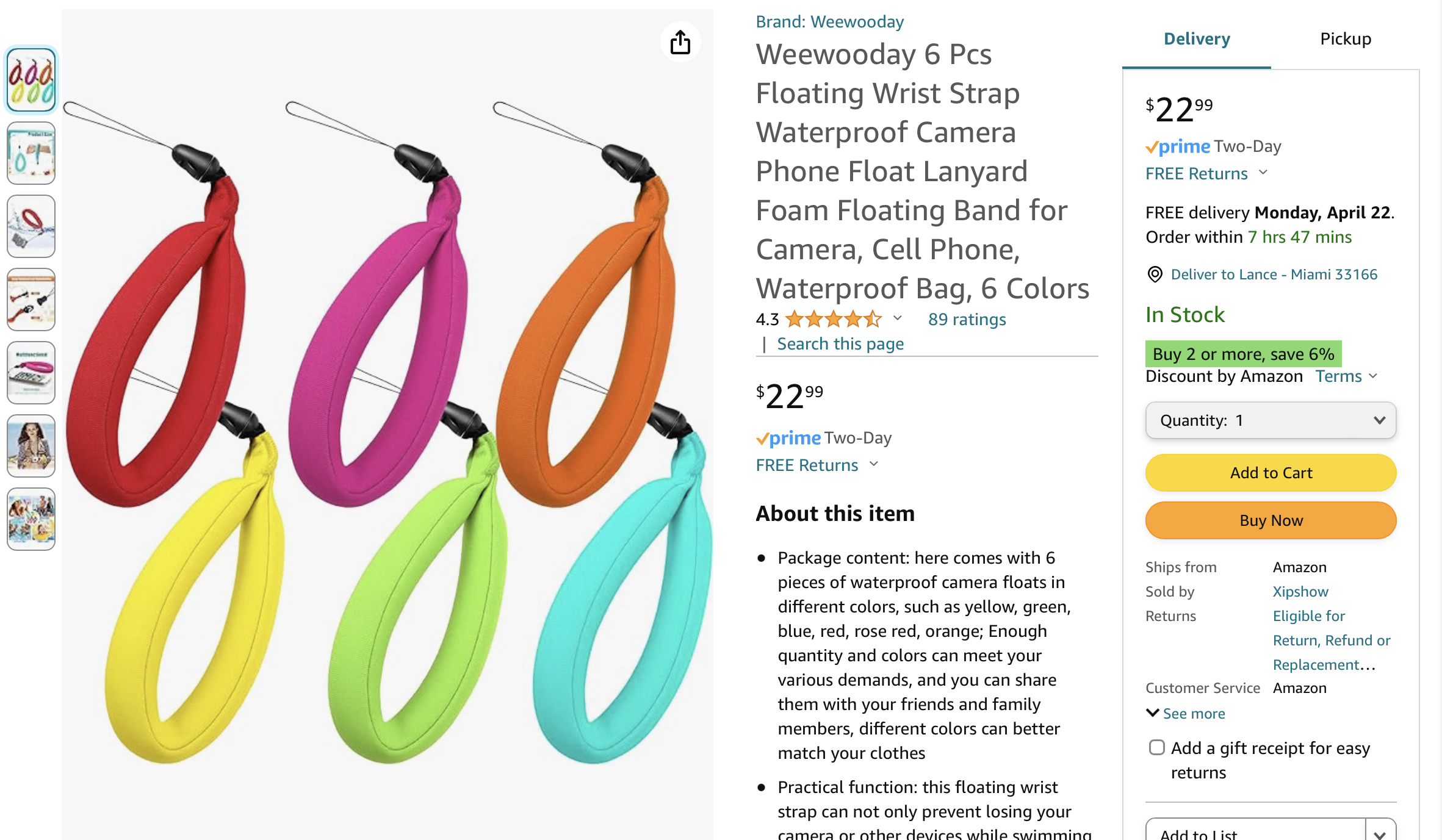This screenshot has width=1442, height=840.
Task: Switch to the Pickup tab
Action: click(x=1346, y=39)
